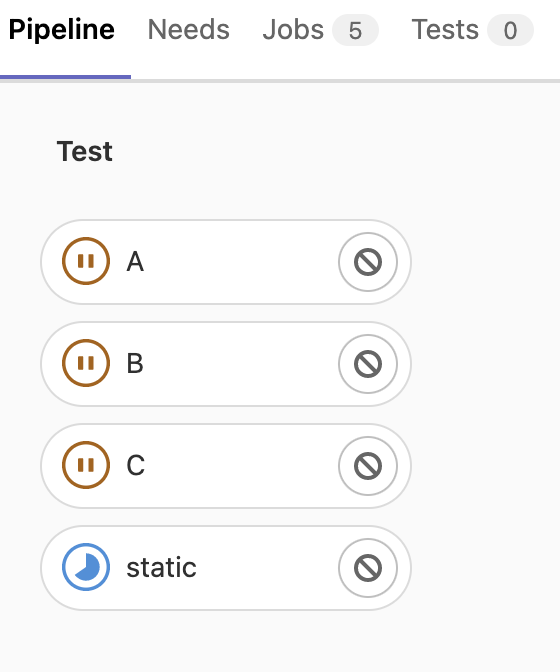Image resolution: width=560 pixels, height=672 pixels.
Task: Open job A details
Action: (x=135, y=261)
